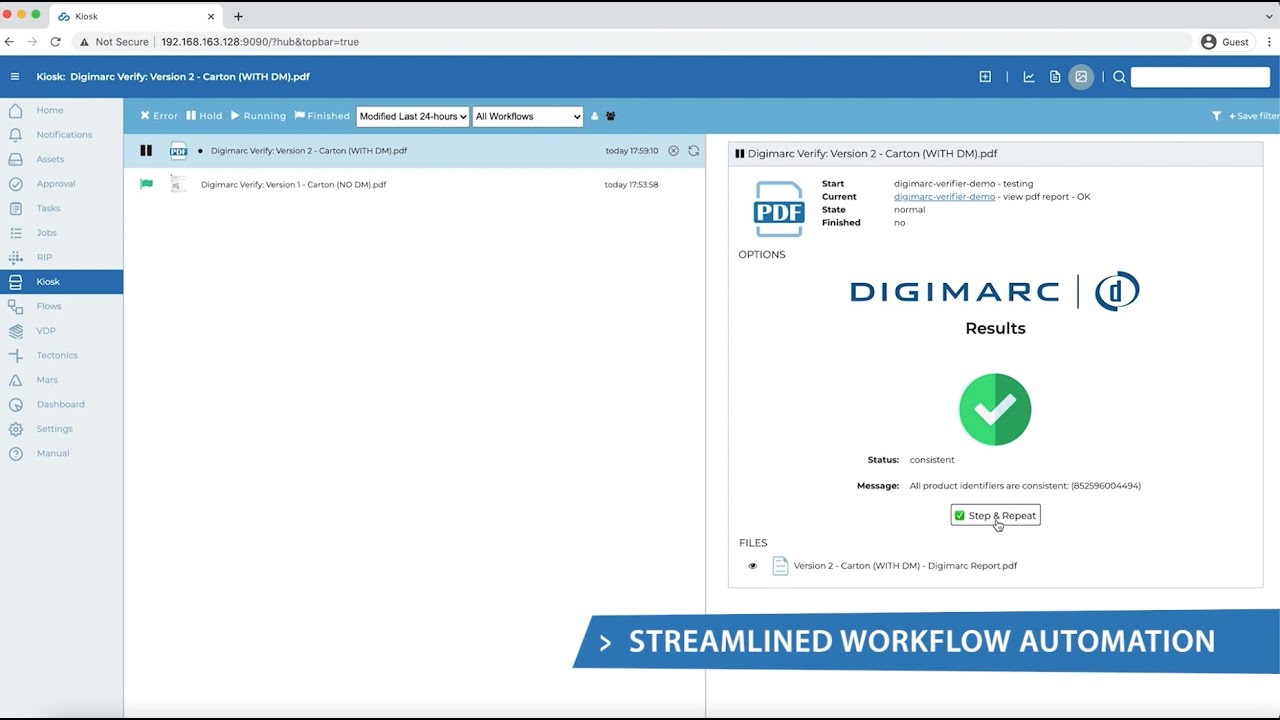
Task: Toggle the Running status filter
Action: tap(258, 116)
